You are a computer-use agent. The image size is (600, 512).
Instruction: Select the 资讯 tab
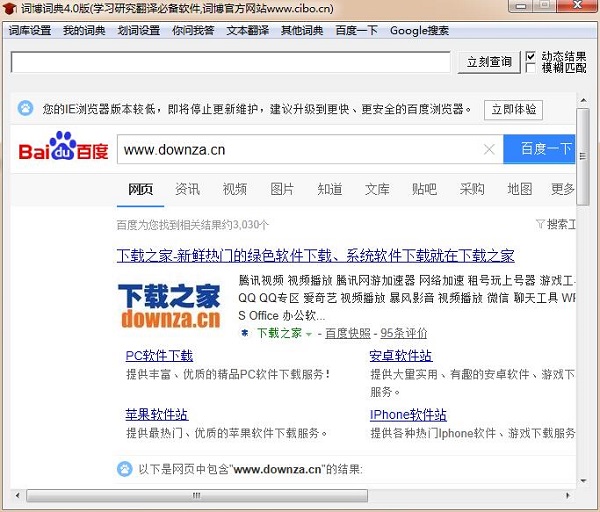point(188,189)
